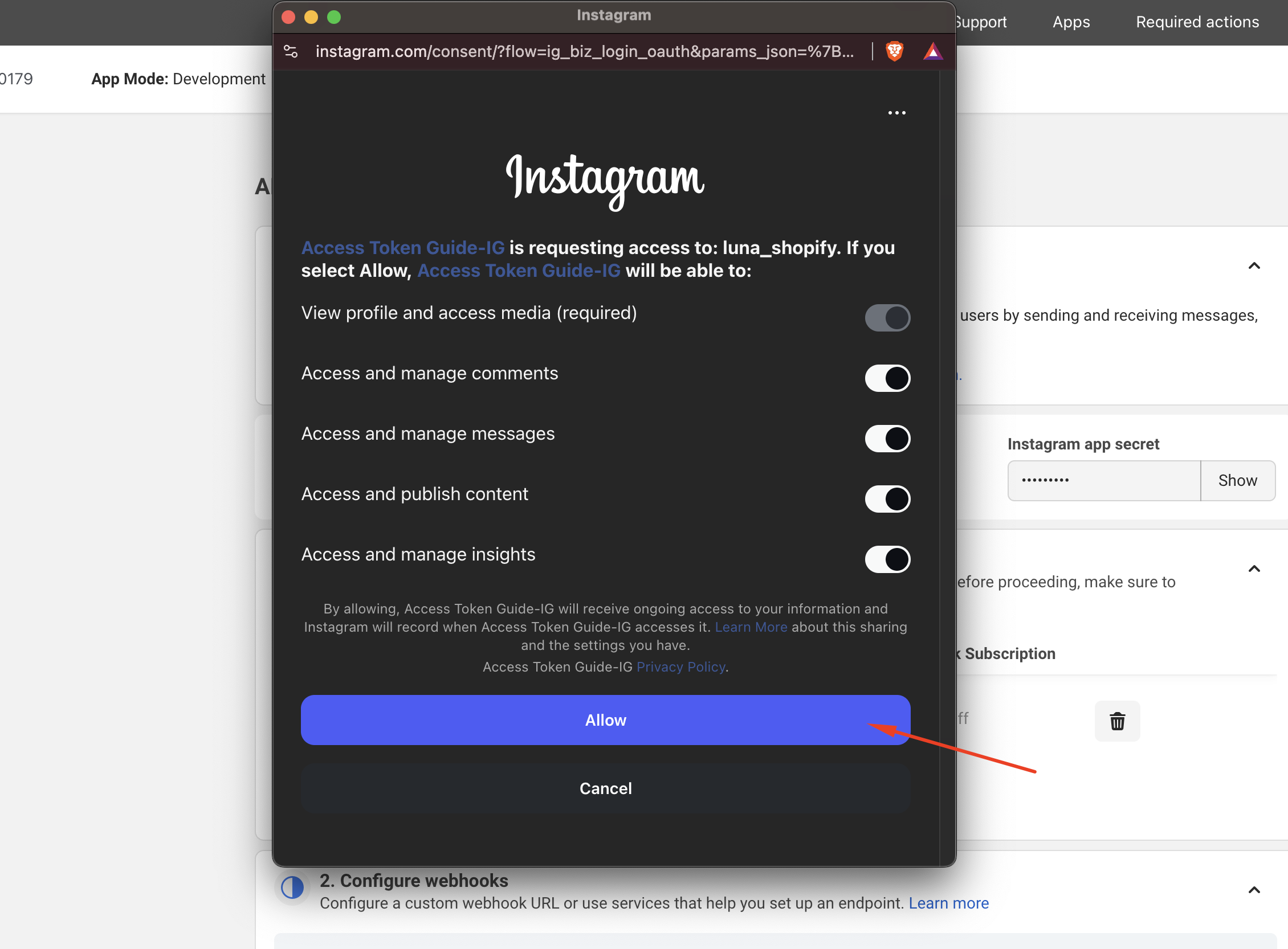Turn off Access and manage messages
Image resolution: width=1288 pixels, height=949 pixels.
(887, 438)
